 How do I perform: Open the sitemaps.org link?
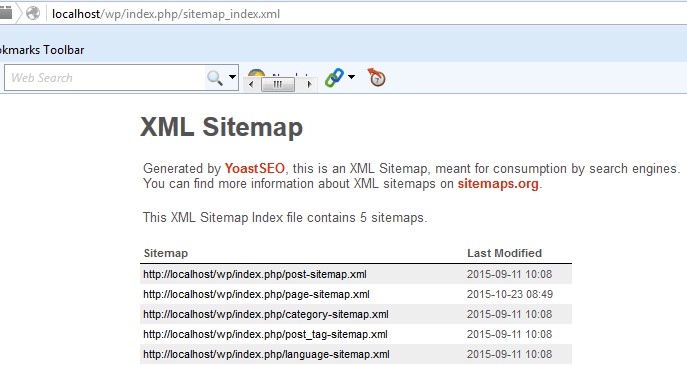tap(498, 184)
